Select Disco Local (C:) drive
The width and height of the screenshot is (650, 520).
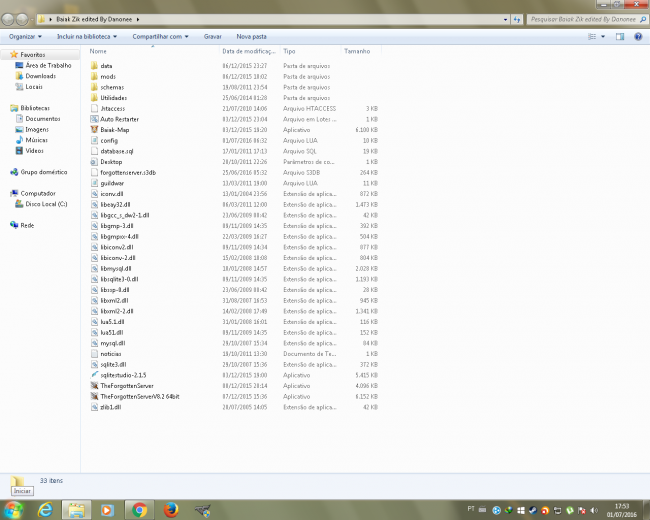tap(46, 204)
